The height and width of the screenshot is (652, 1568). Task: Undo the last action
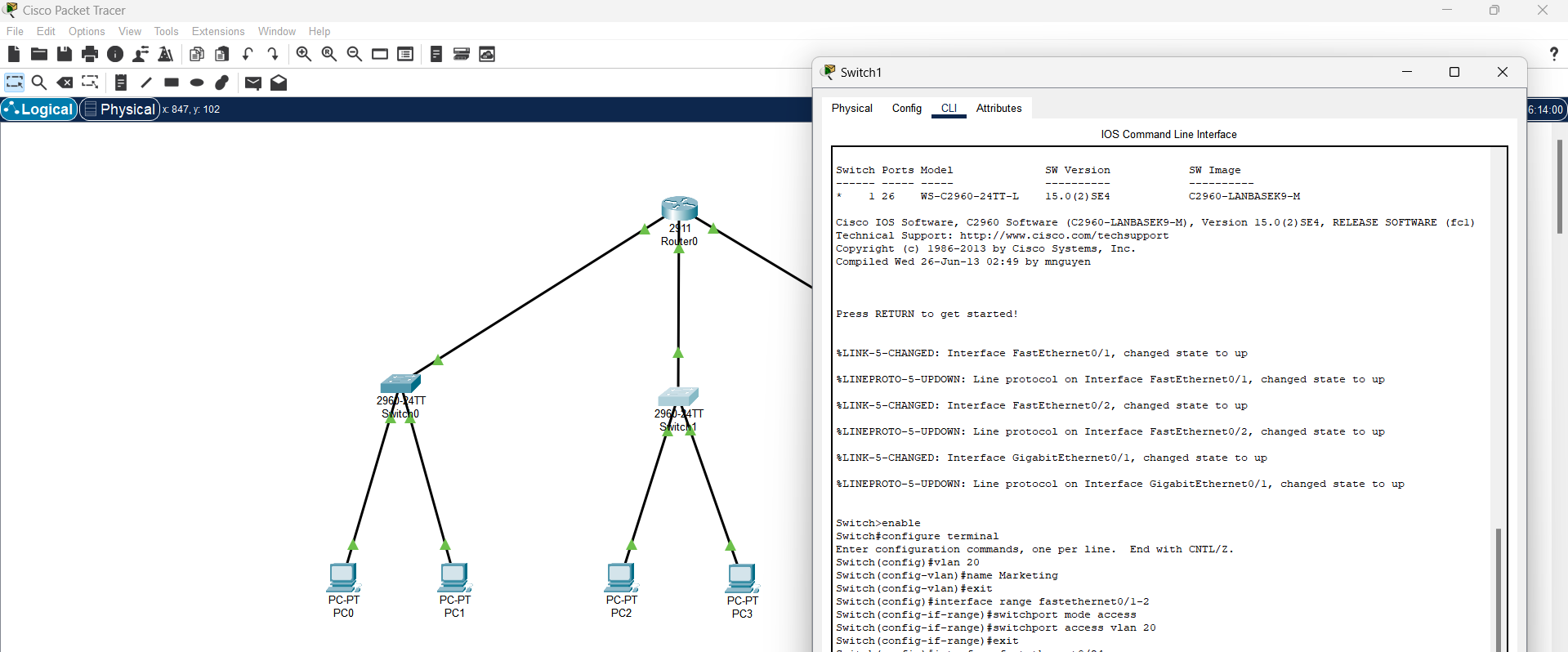(248, 54)
